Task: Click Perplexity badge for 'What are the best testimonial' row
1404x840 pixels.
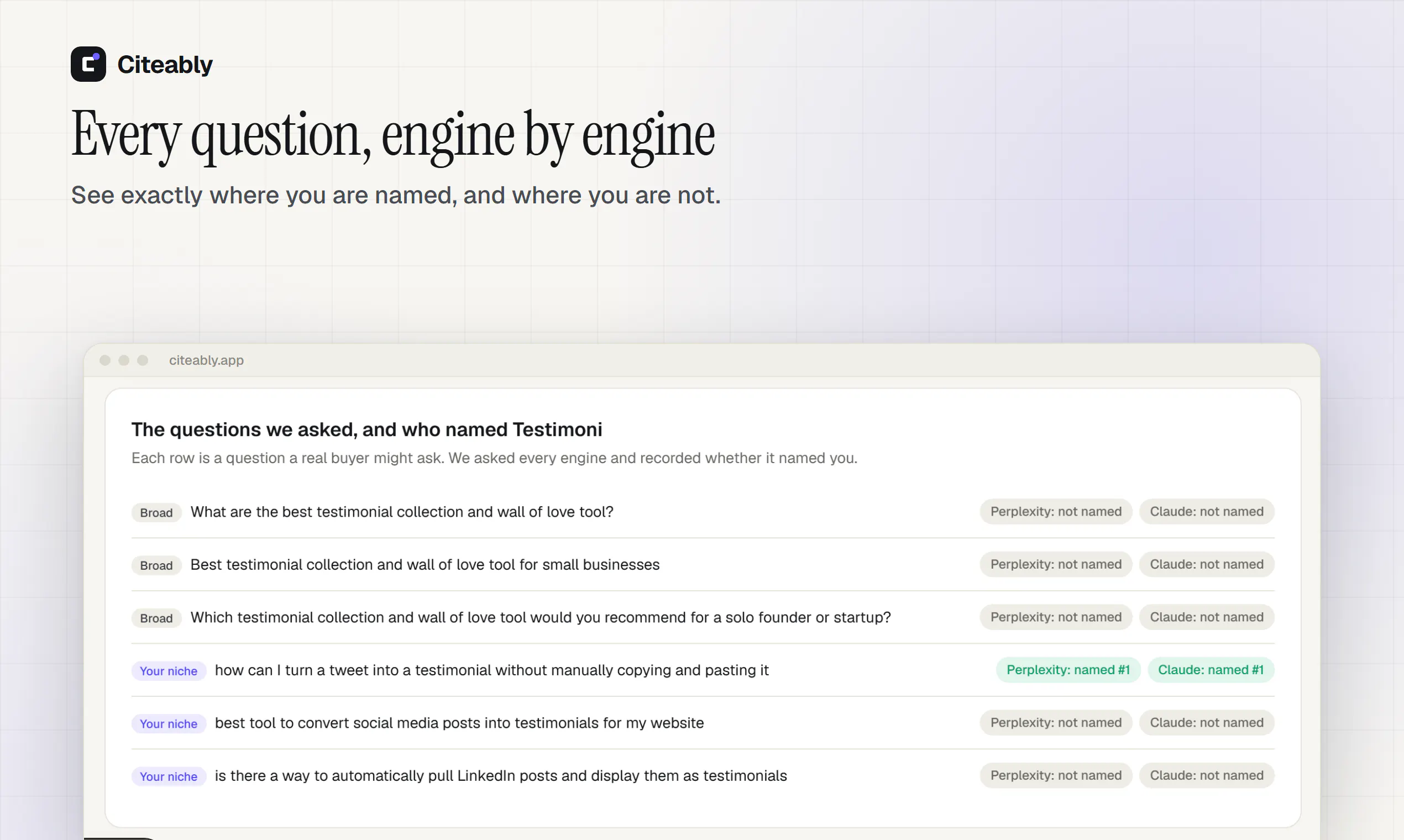Action: [1056, 512]
